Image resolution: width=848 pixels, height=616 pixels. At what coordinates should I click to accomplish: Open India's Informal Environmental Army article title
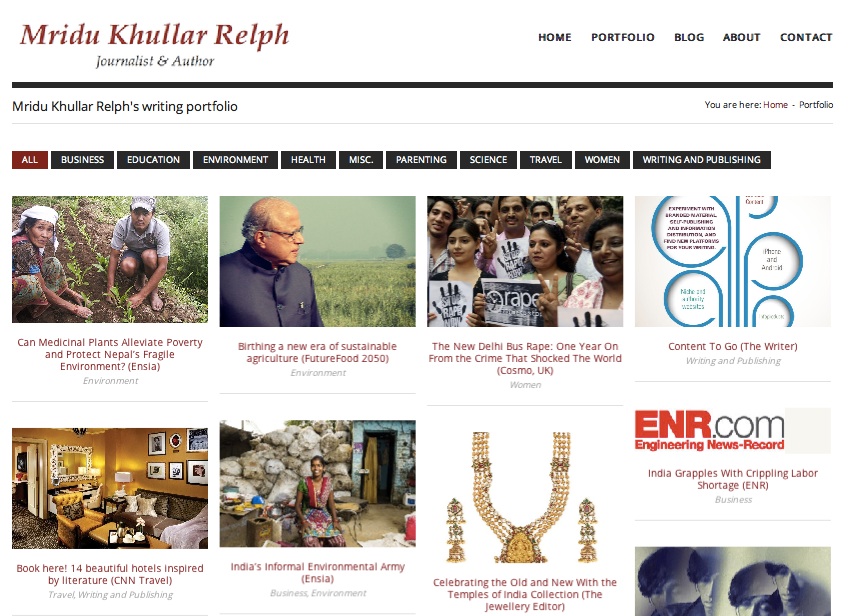pyautogui.click(x=317, y=572)
